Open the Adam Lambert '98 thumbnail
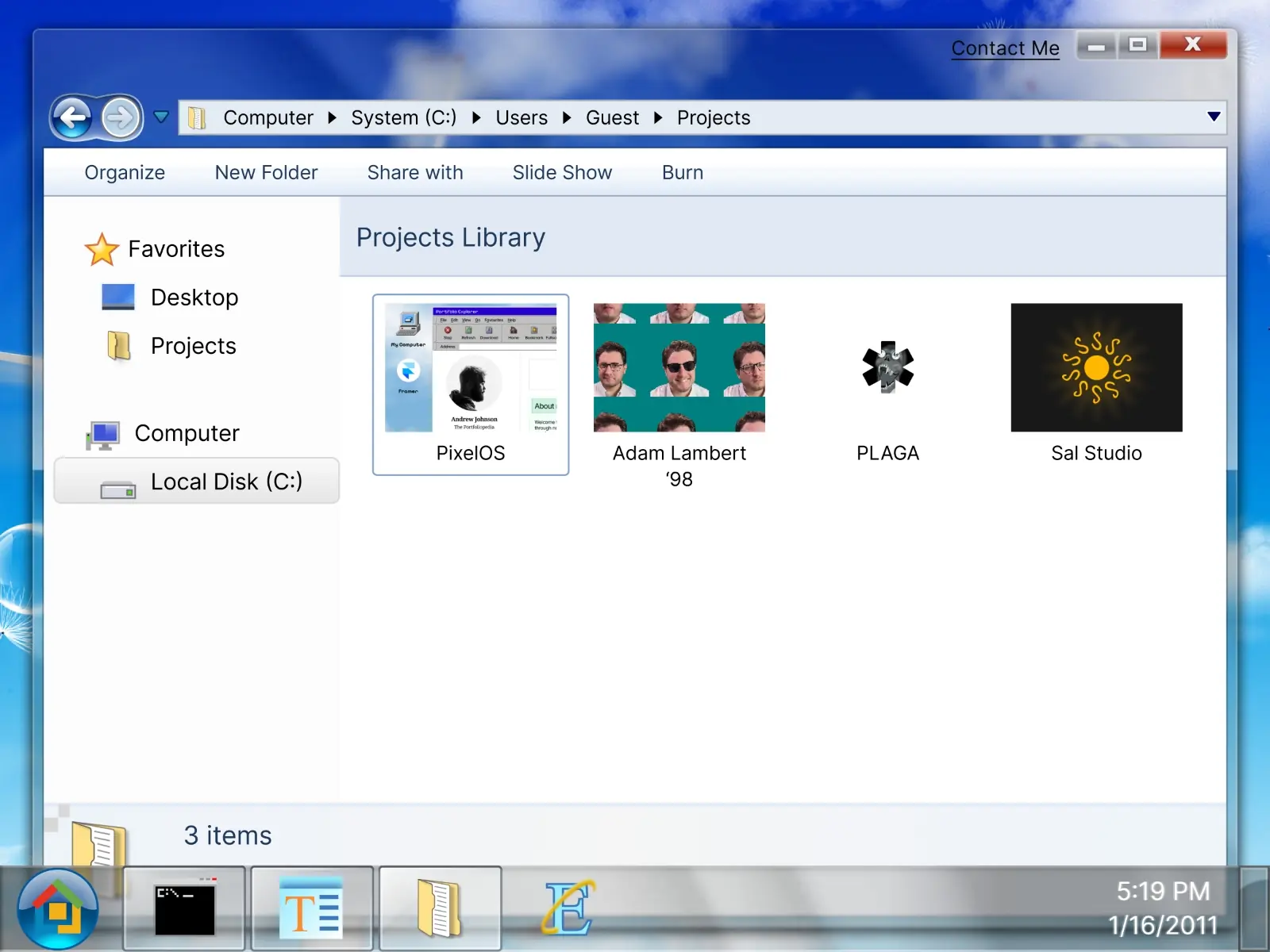The image size is (1270, 952). click(x=679, y=367)
